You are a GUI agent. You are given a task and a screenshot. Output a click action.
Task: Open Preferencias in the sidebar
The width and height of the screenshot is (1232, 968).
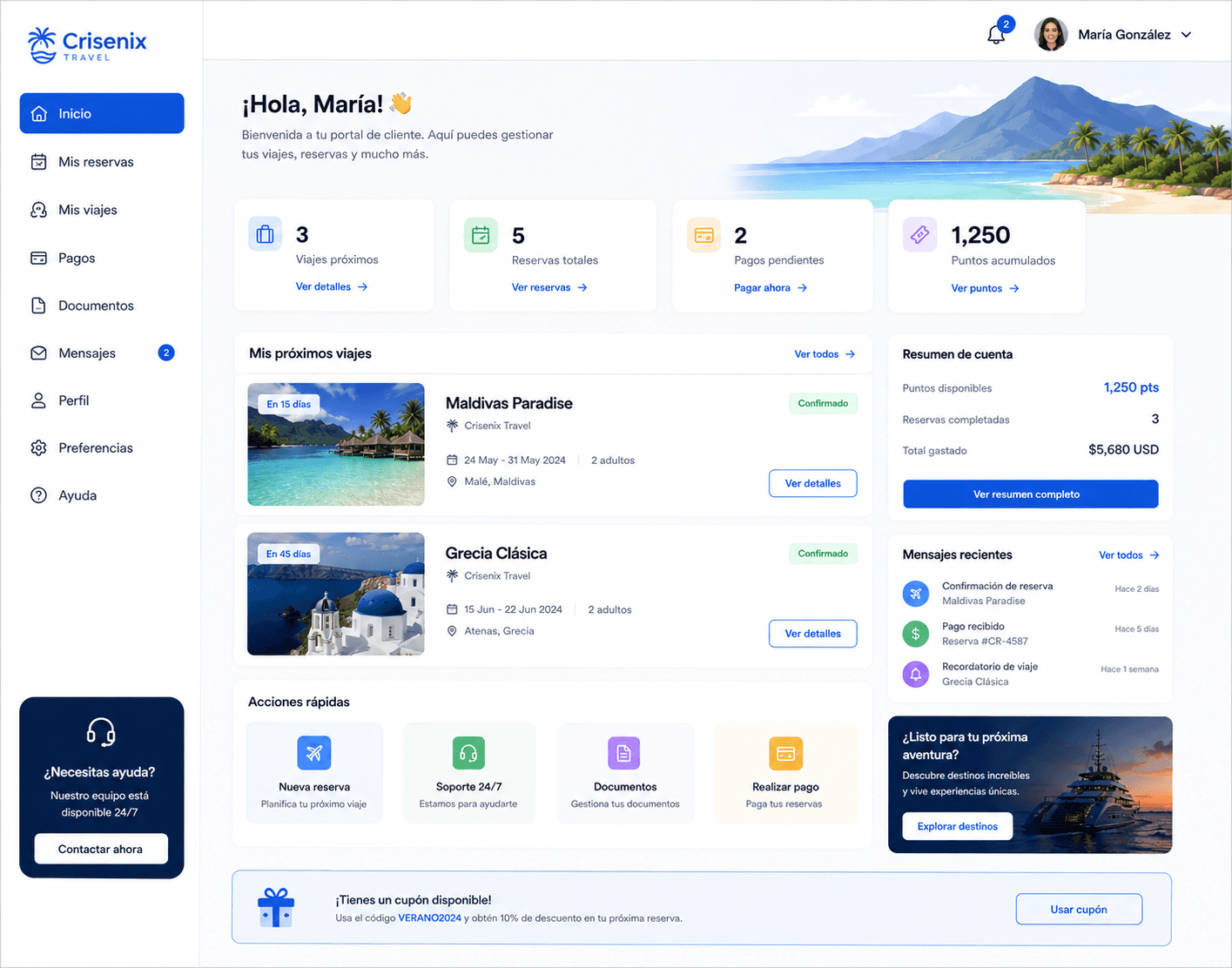pos(102,447)
